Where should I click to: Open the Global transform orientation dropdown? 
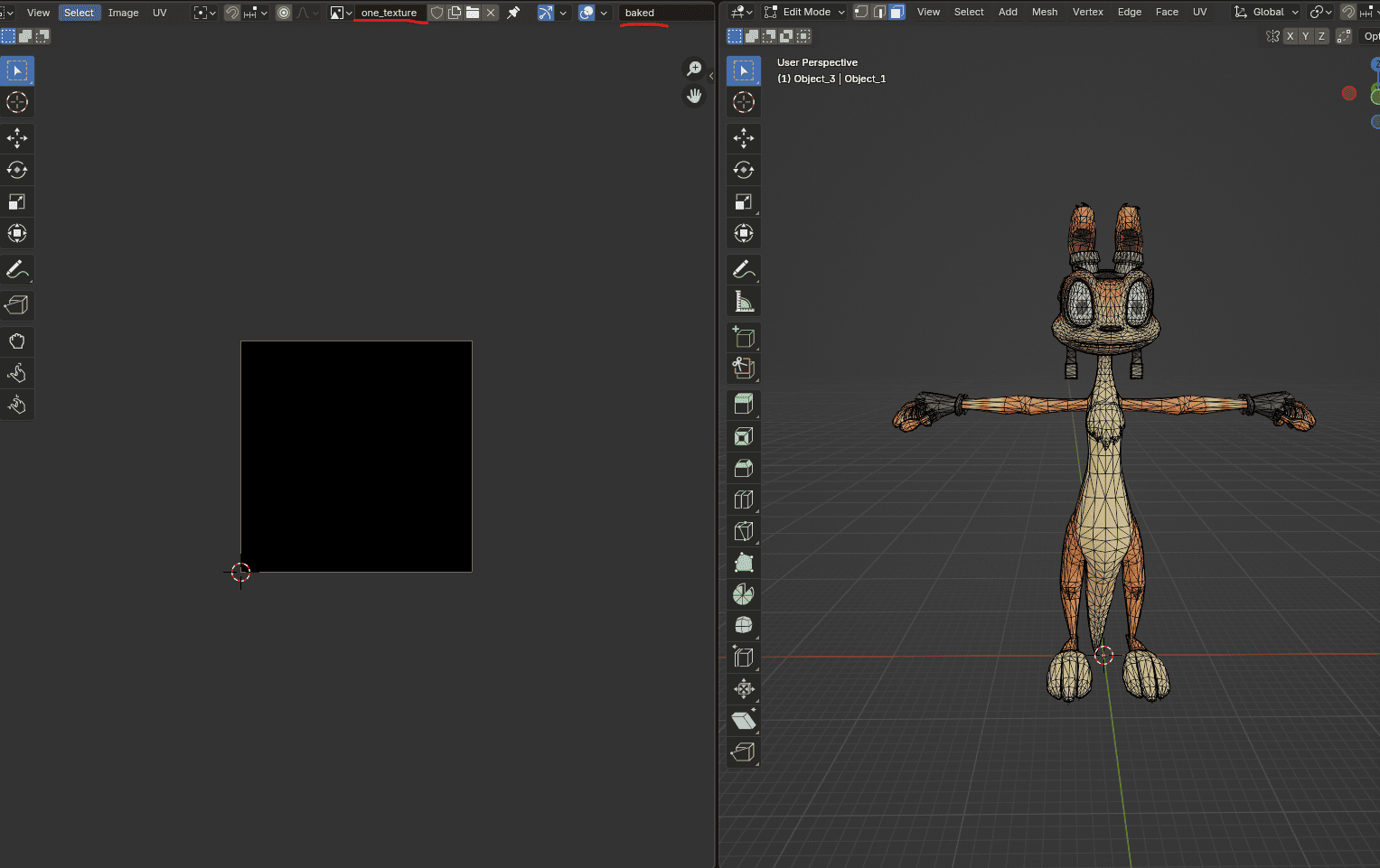click(x=1267, y=12)
